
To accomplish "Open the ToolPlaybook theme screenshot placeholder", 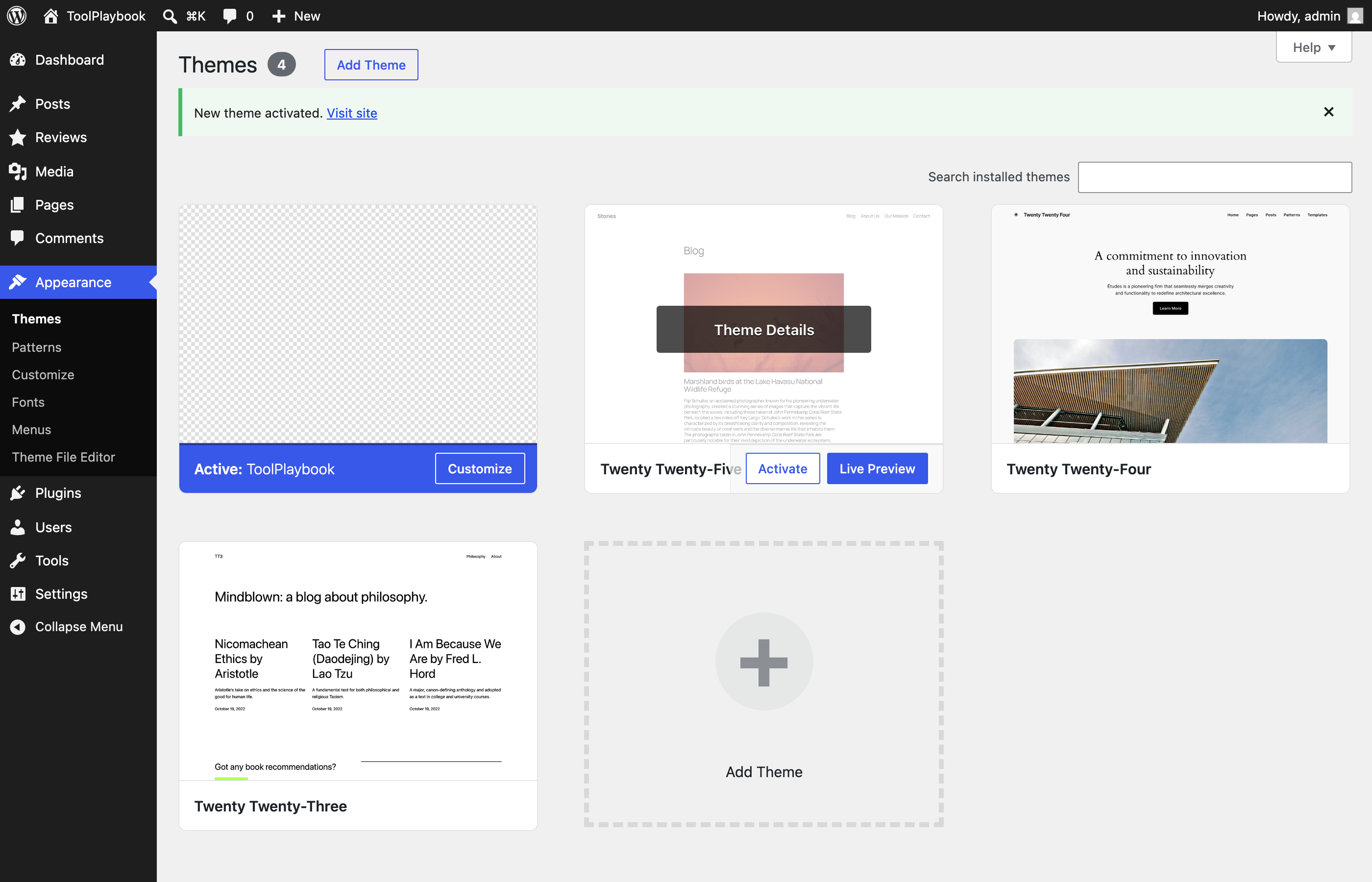I will point(358,323).
